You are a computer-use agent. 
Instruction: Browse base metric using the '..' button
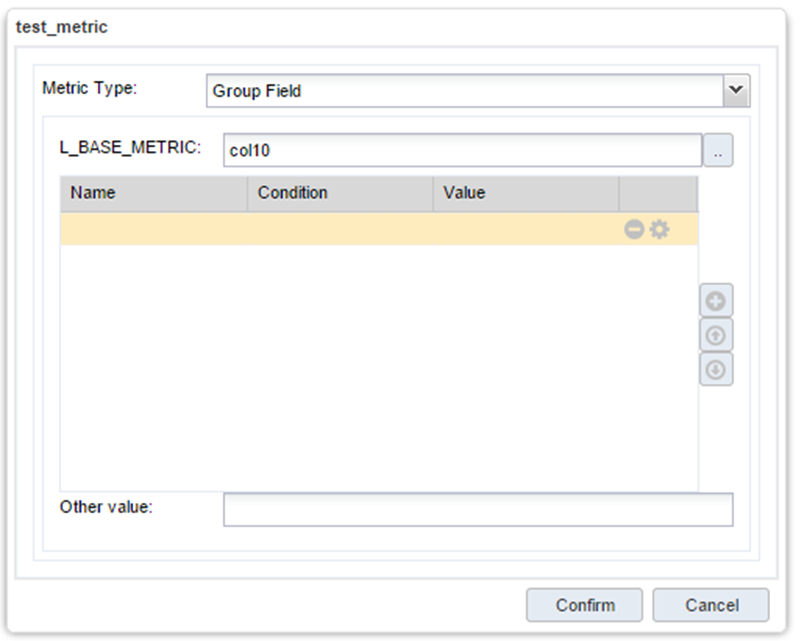(x=718, y=151)
